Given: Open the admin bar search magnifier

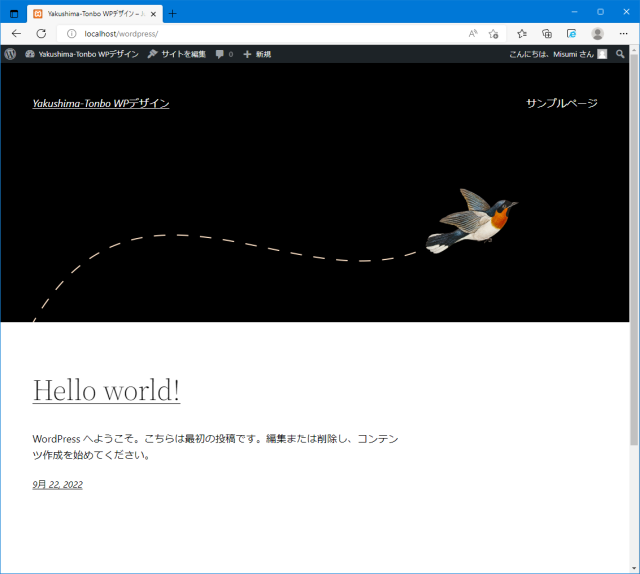Looking at the screenshot, I should 620,54.
